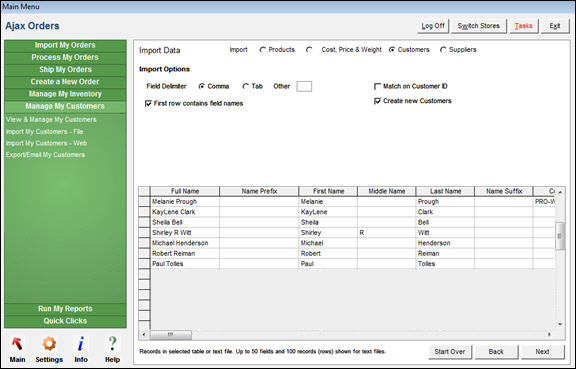Screen dimensions: 576x369
Task: Click the vertical scrollbar thumb of table
Action: coord(560,236)
